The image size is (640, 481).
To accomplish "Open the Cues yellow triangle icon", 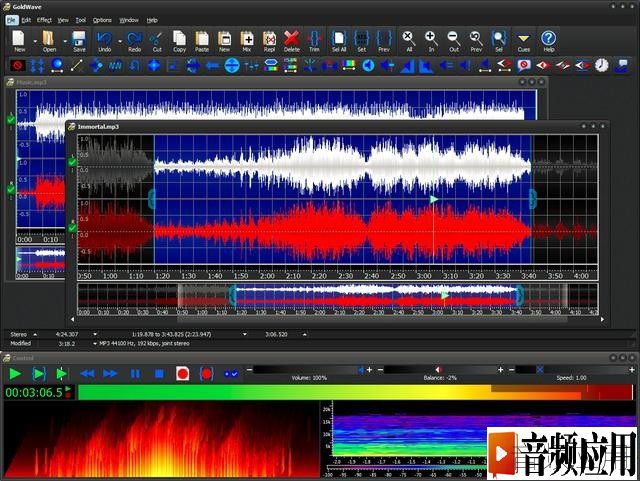I will 524,41.
